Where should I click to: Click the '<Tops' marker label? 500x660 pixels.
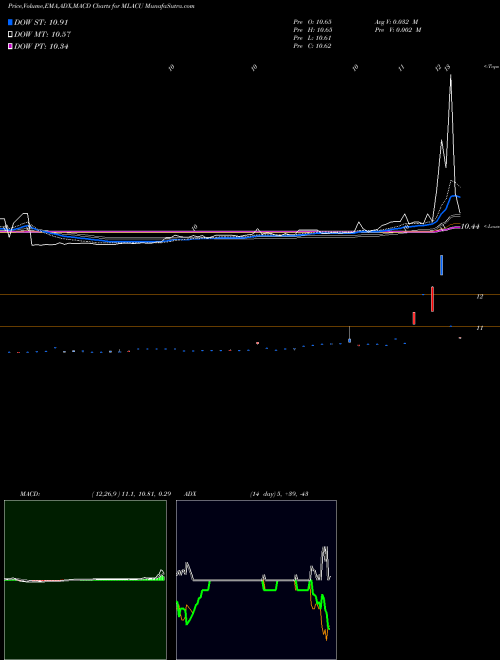click(x=491, y=67)
